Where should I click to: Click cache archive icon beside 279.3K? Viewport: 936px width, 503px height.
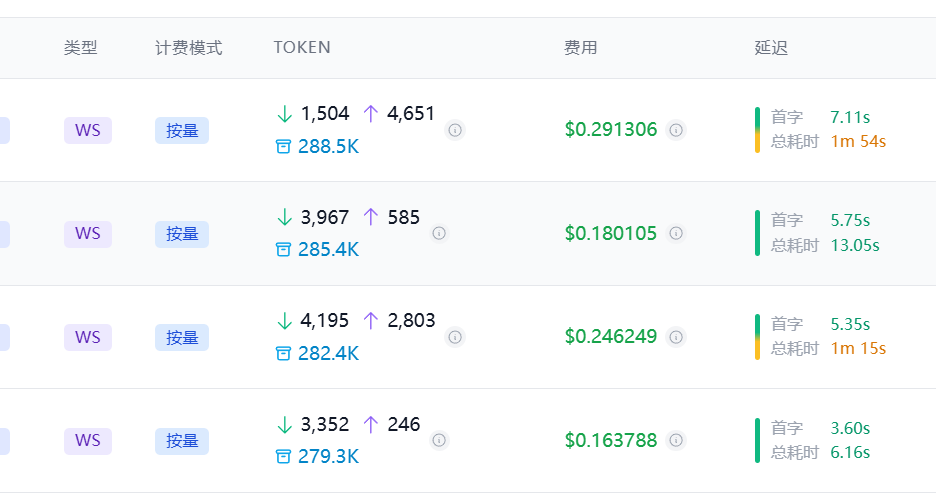pyautogui.click(x=283, y=456)
